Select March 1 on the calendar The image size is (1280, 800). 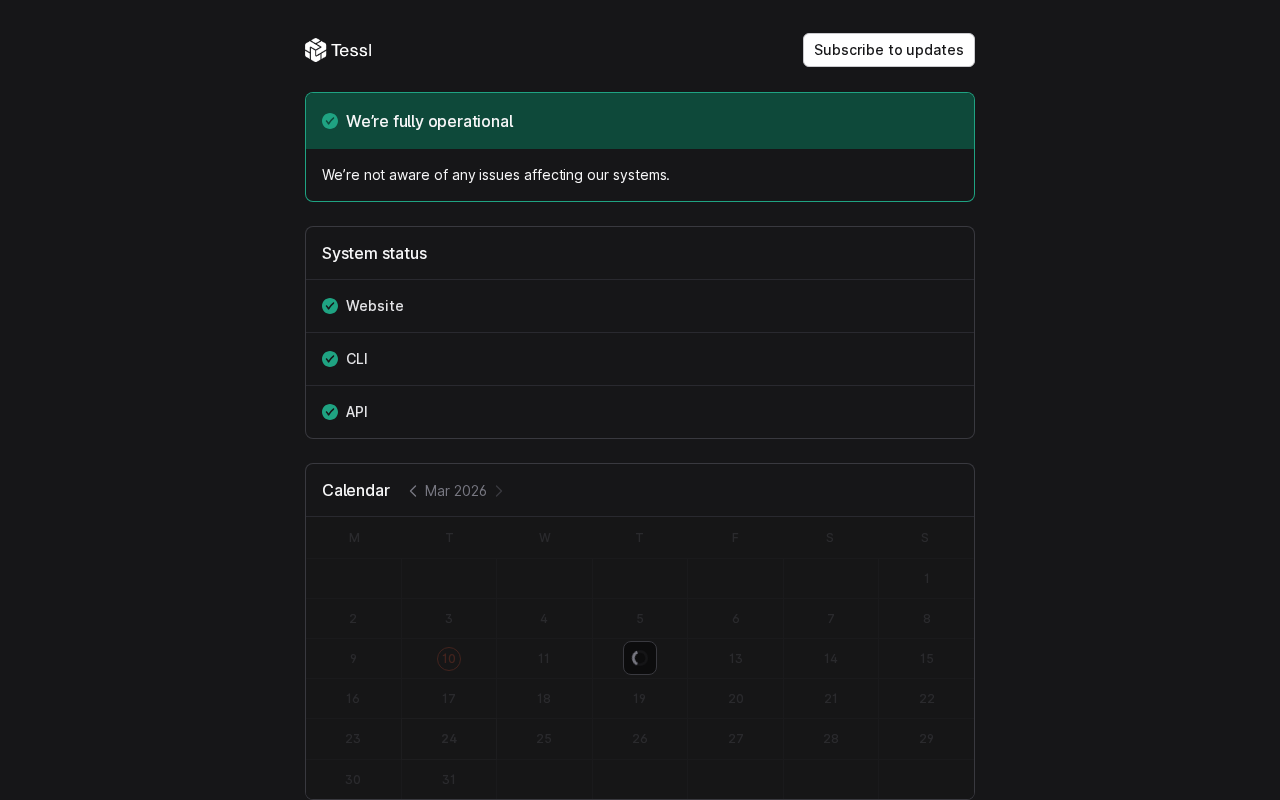[927, 578]
